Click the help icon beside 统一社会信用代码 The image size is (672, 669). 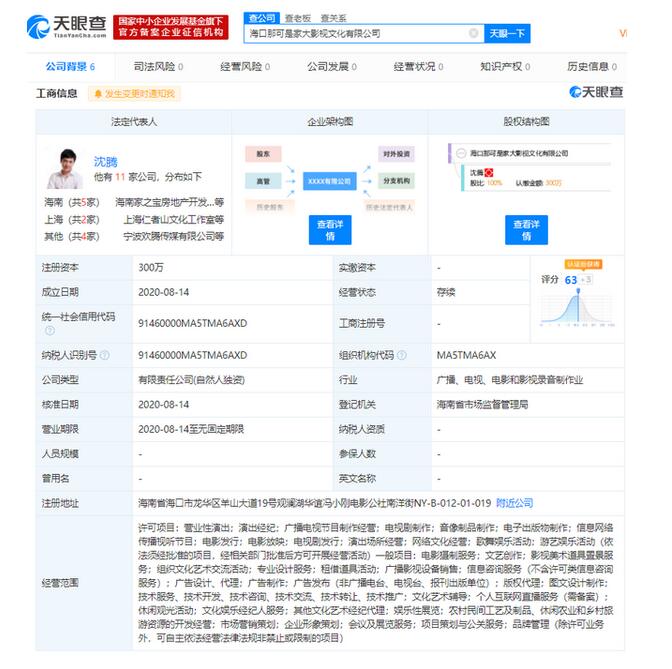(x=50, y=330)
